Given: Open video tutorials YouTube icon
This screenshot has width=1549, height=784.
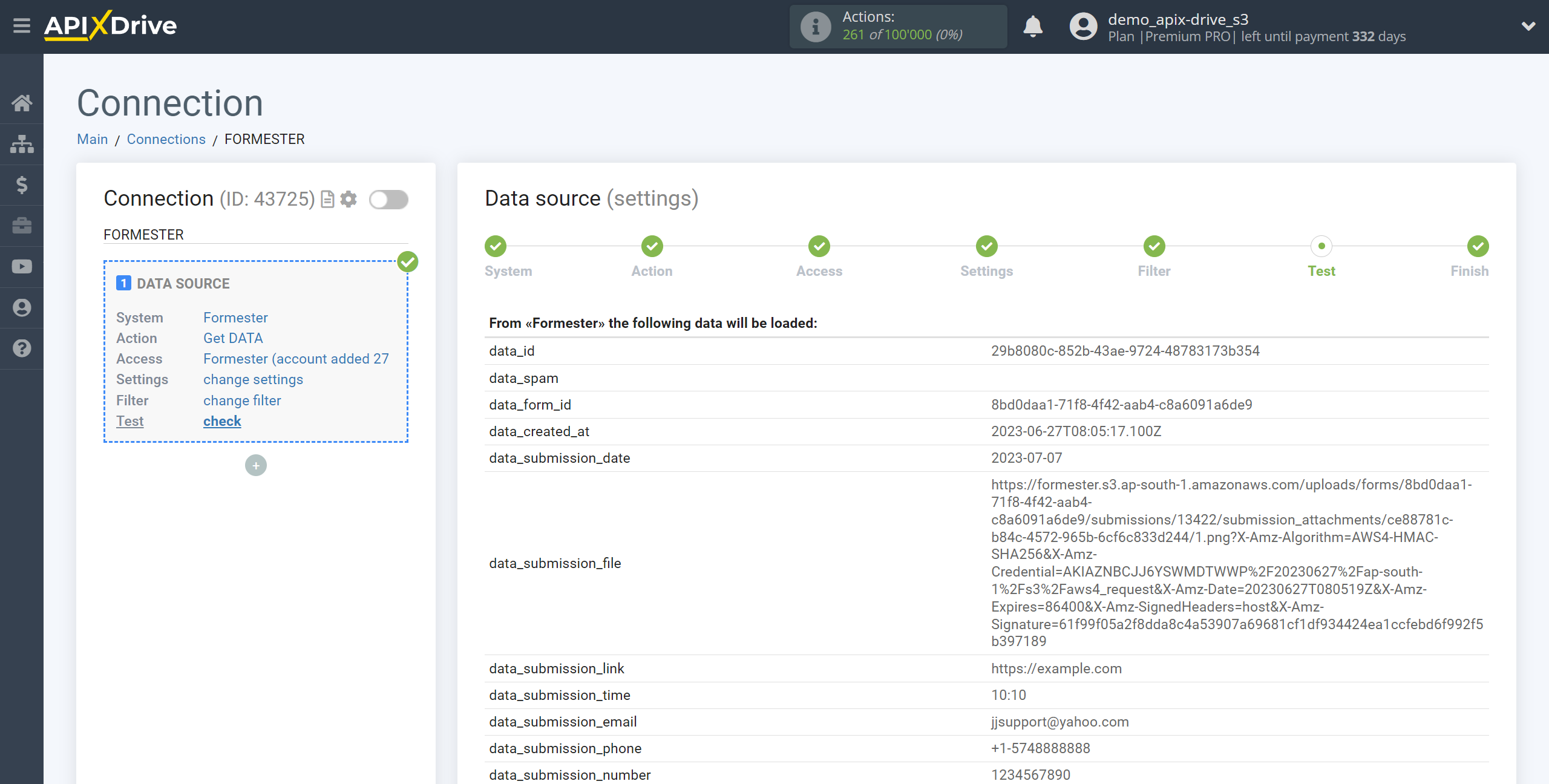Looking at the screenshot, I should (x=22, y=267).
